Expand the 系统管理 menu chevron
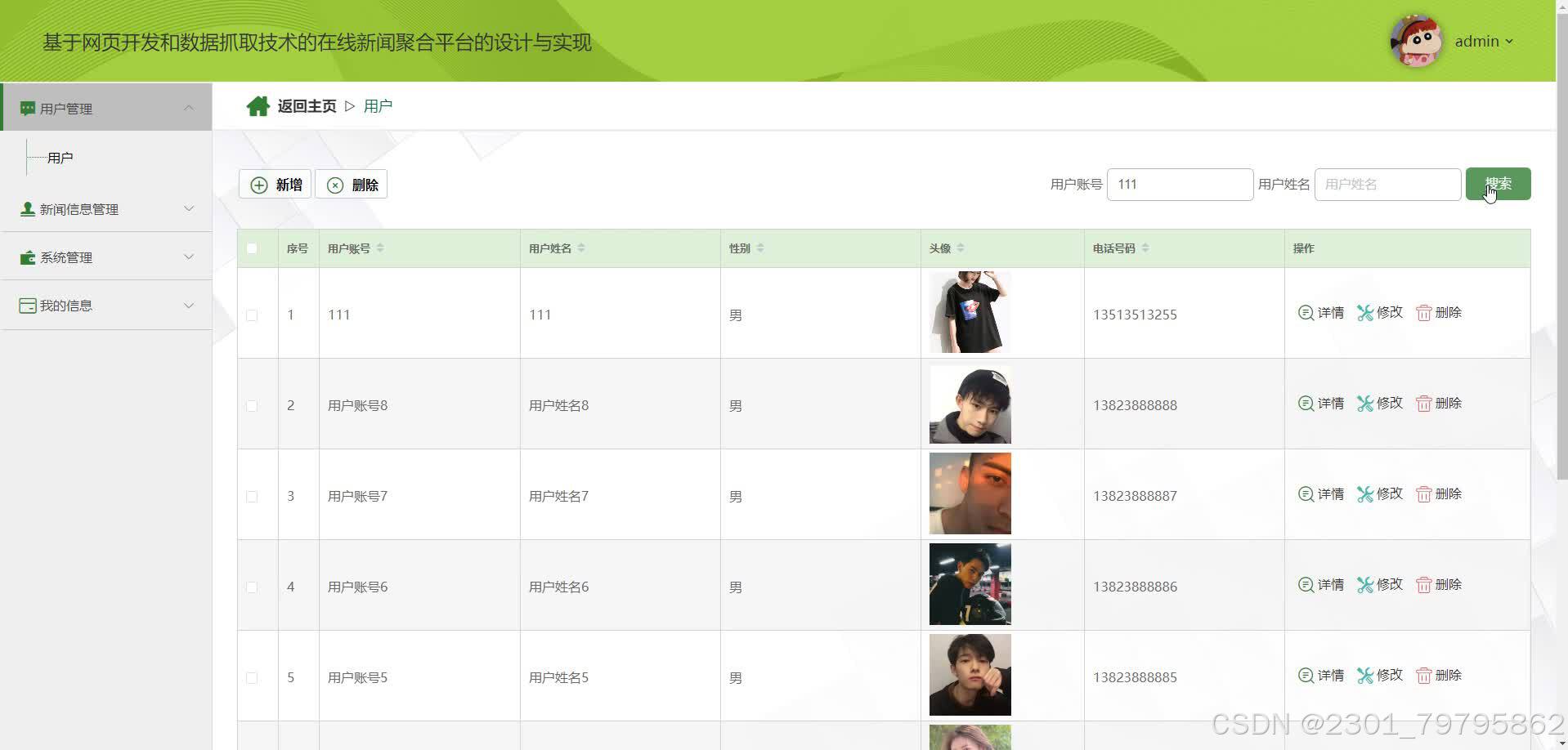The width and height of the screenshot is (1568, 750). pos(189,257)
